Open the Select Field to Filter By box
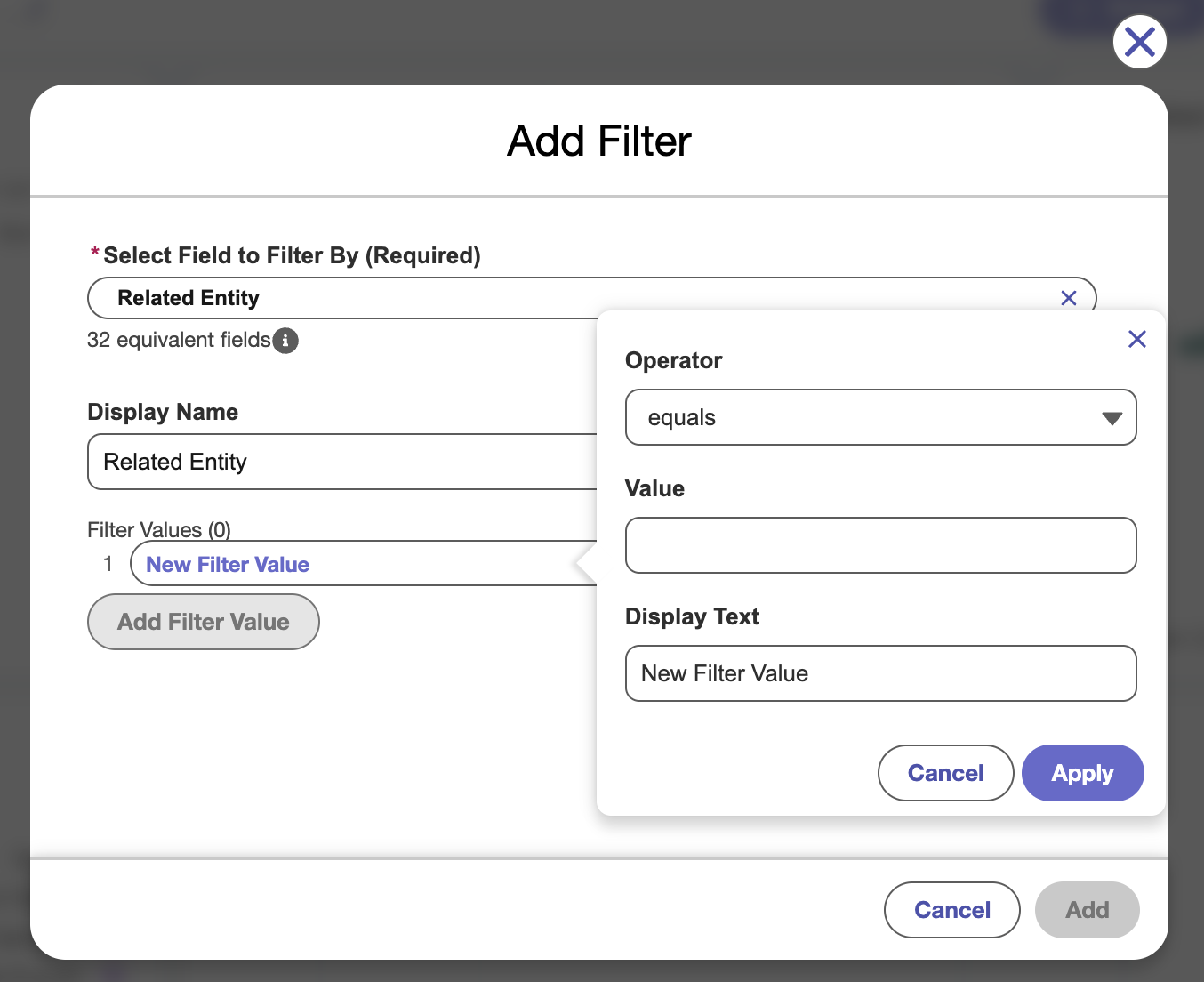The width and height of the screenshot is (1204, 982). 591,298
